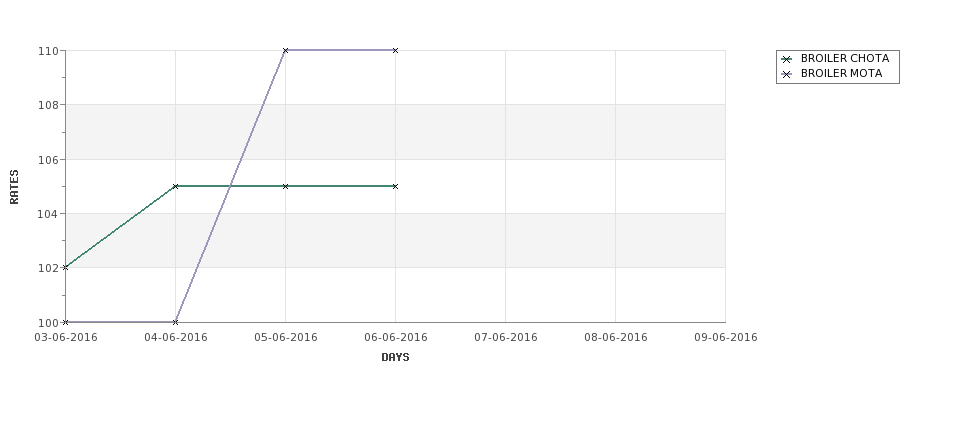Viewport: 975px width, 429px height.
Task: Click the BROILER CHOTA legend marker icon
Action: point(787,59)
